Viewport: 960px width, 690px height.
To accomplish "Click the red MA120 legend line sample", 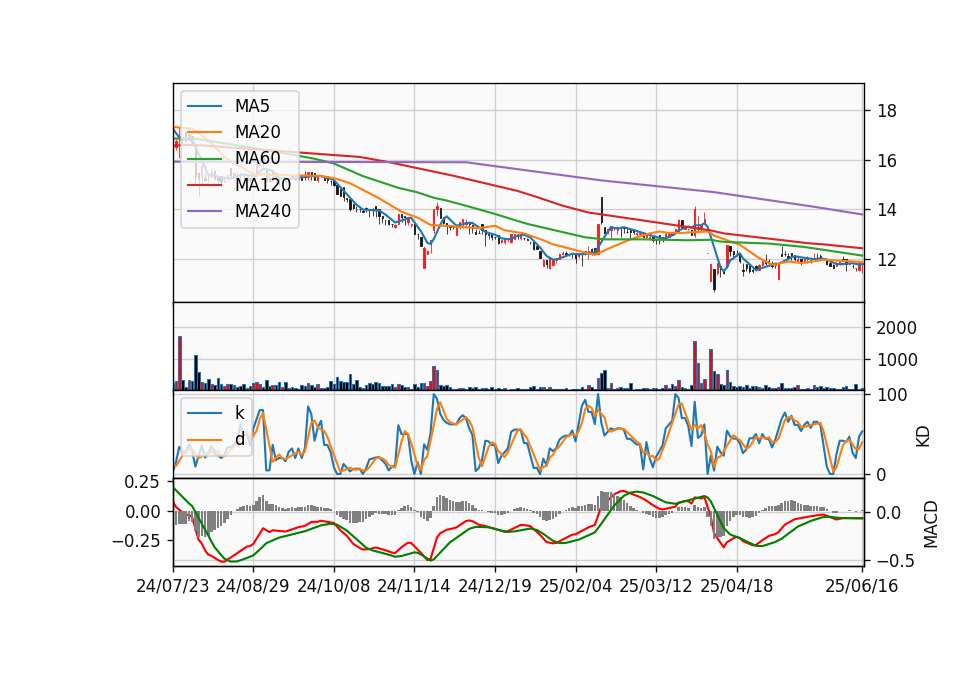I will (204, 185).
